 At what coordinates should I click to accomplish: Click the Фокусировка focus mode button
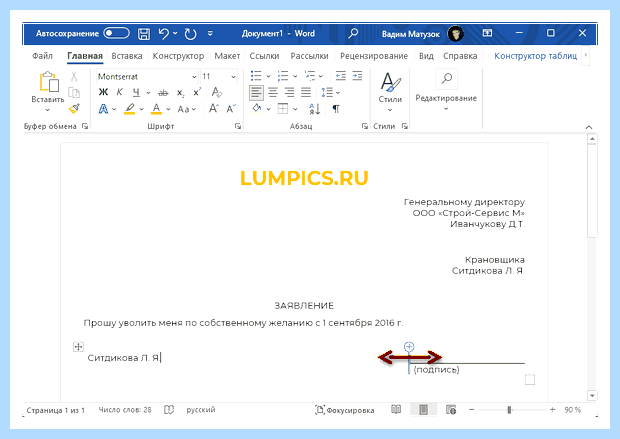coord(344,410)
